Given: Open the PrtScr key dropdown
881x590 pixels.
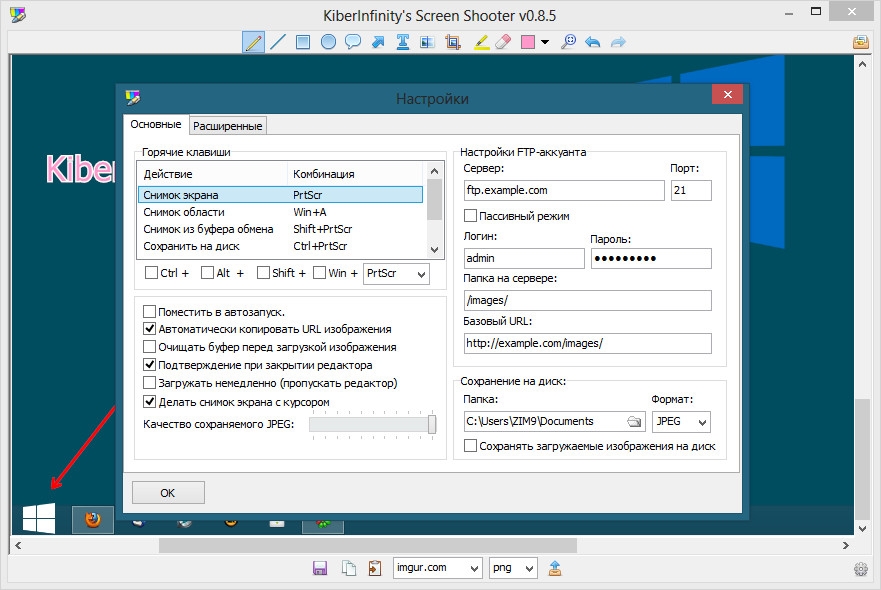Looking at the screenshot, I should [397, 273].
